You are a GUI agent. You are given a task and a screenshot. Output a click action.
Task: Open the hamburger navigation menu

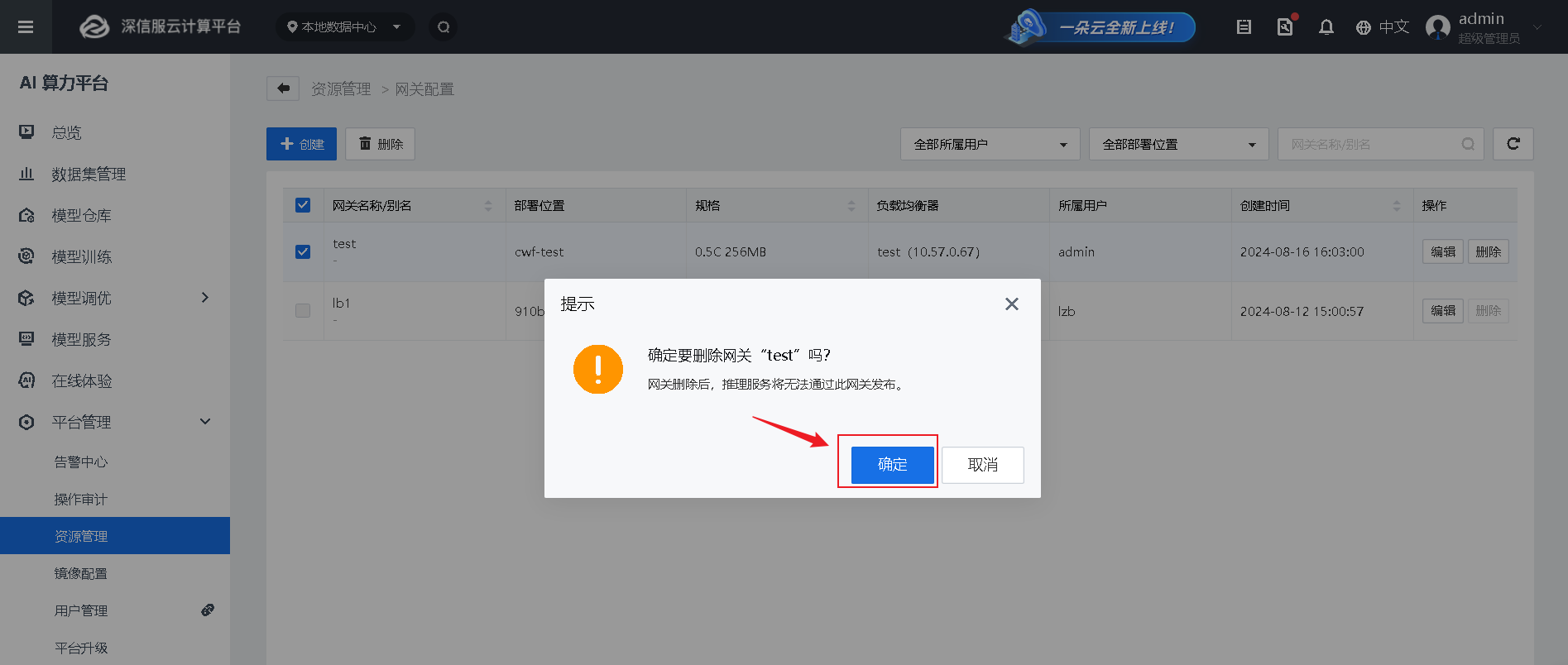[x=26, y=27]
